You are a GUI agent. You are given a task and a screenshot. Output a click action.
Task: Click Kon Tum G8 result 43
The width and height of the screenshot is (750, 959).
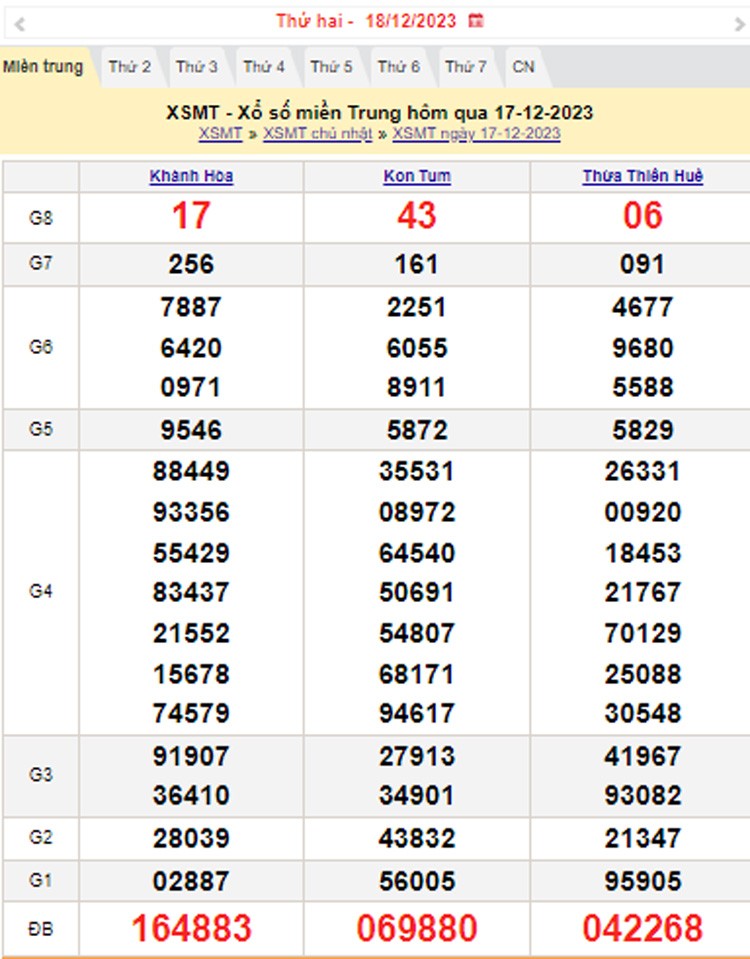(x=417, y=216)
